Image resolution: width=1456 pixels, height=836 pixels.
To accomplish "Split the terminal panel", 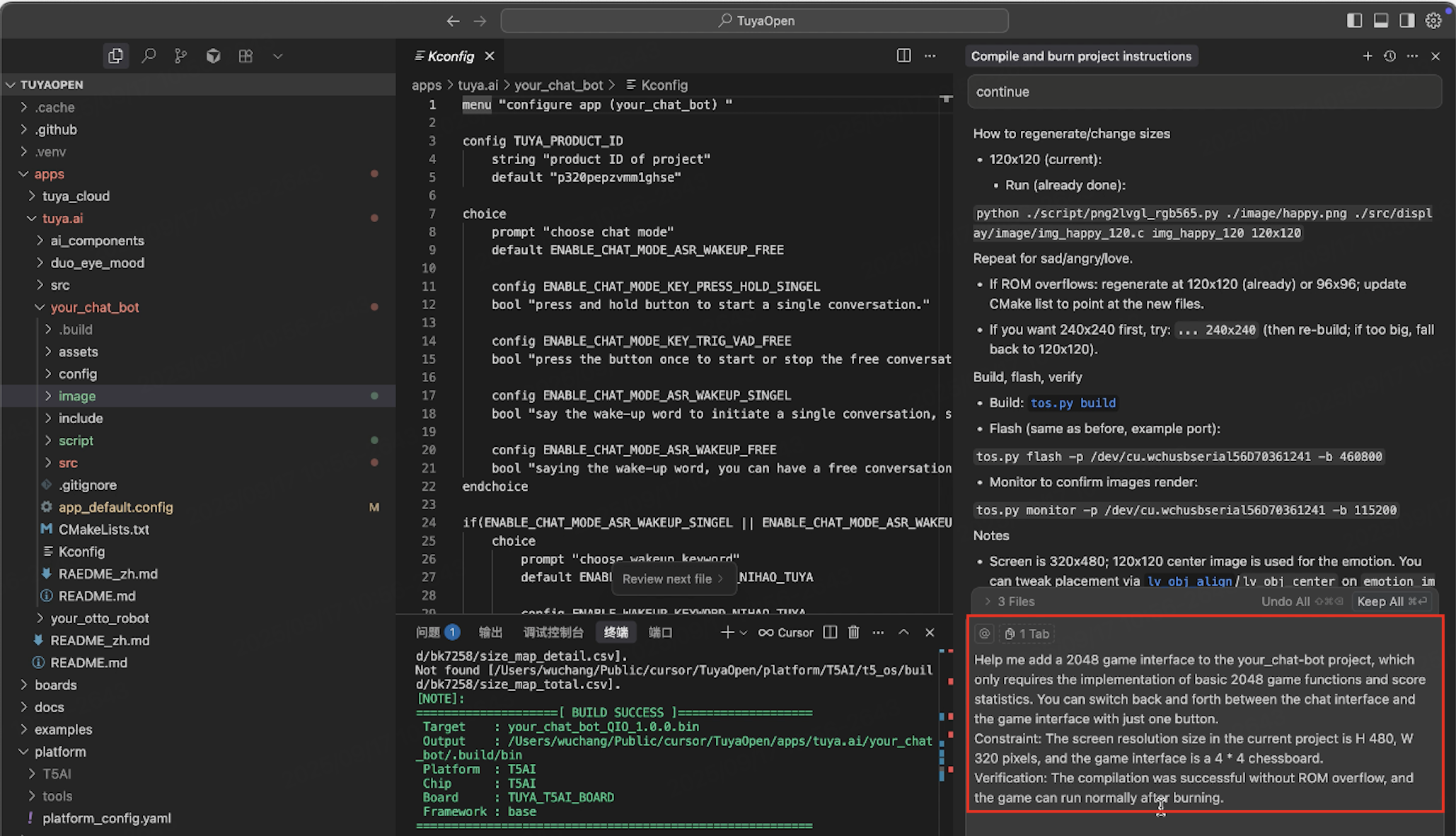I will point(830,632).
